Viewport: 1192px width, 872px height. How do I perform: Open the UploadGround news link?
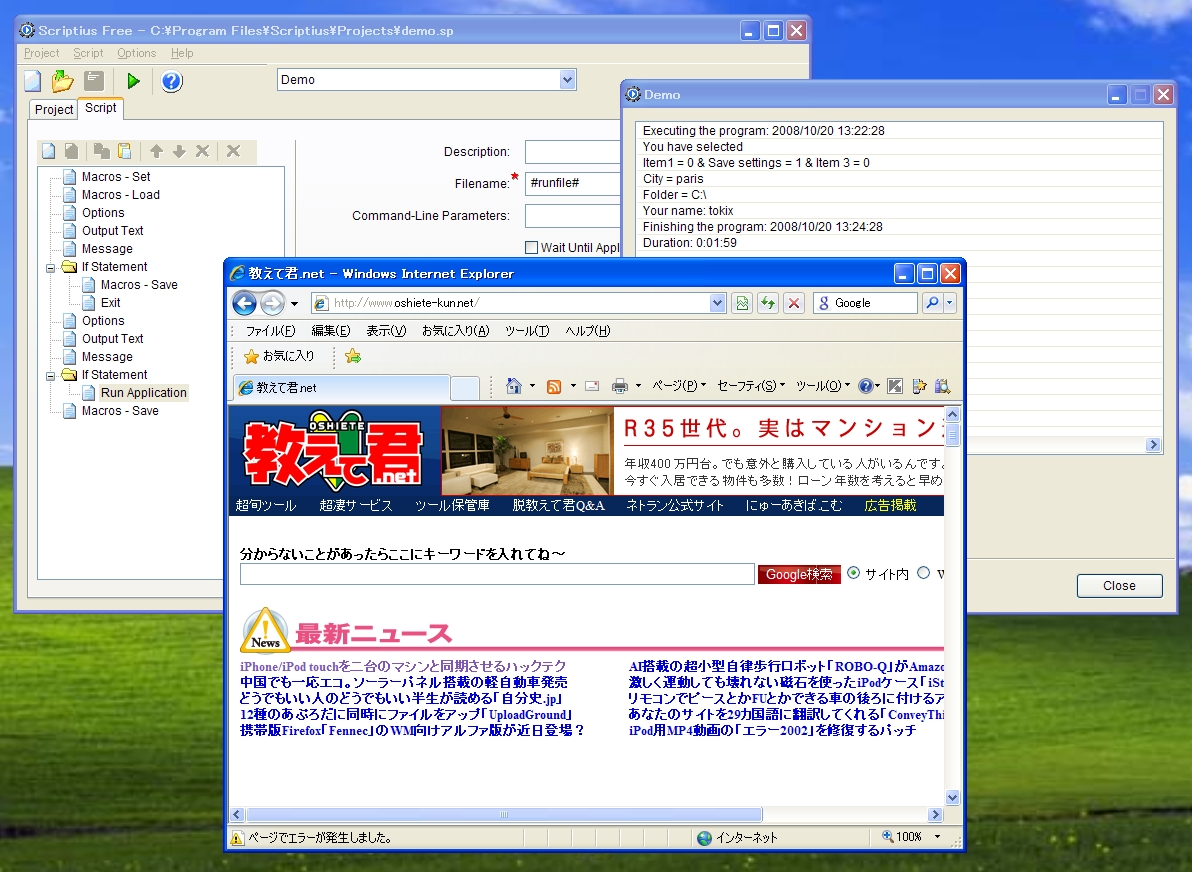coord(406,715)
